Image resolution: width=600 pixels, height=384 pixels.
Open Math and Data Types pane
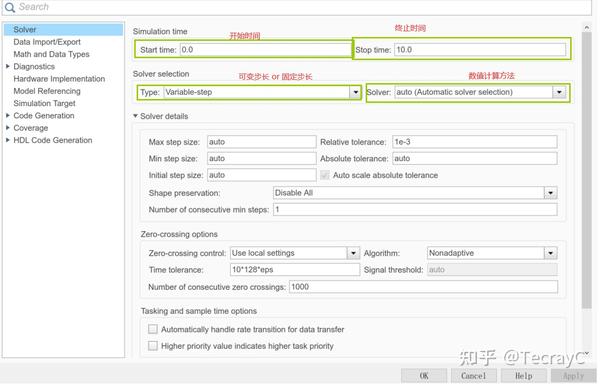click(x=51, y=54)
